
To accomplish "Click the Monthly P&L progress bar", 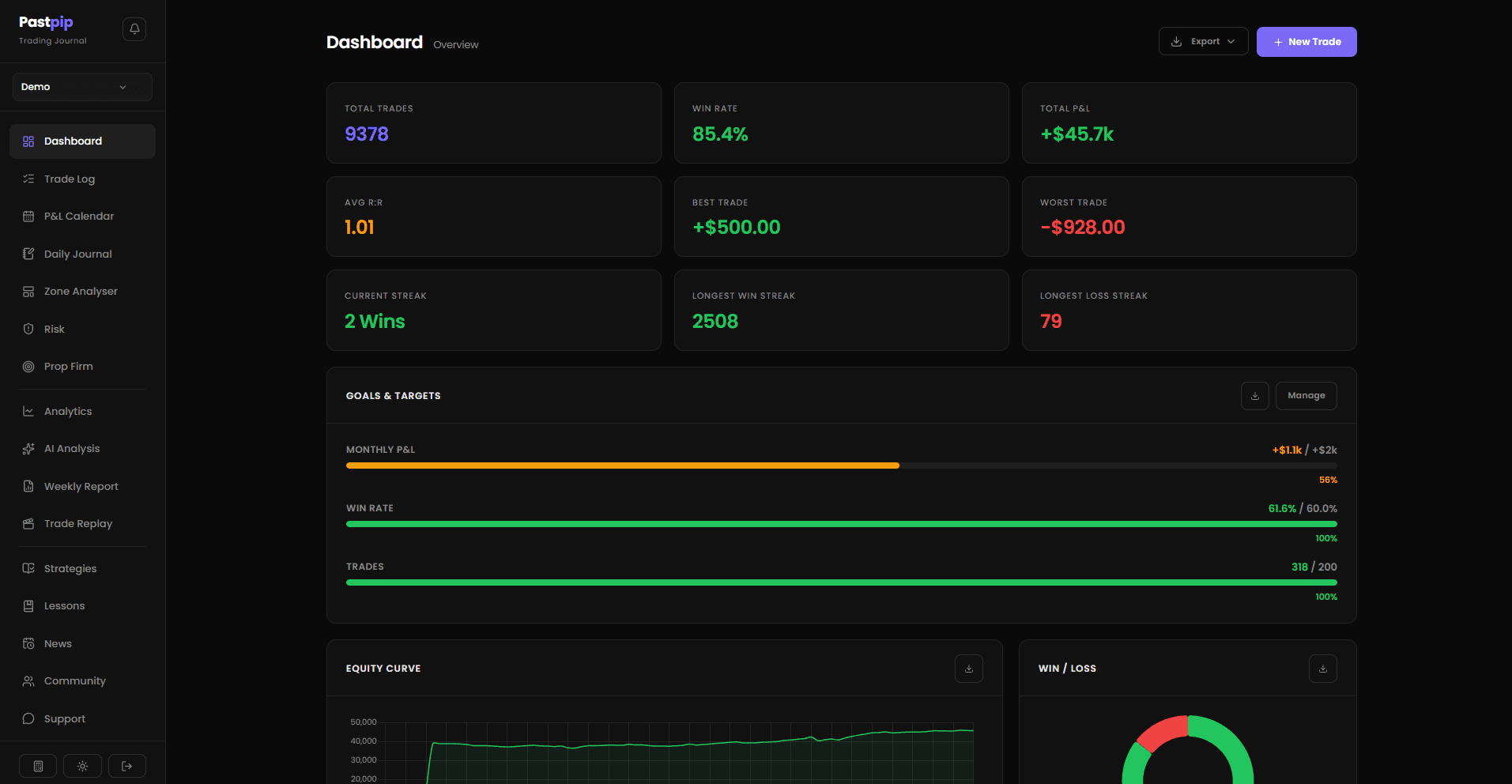I will coord(842,465).
